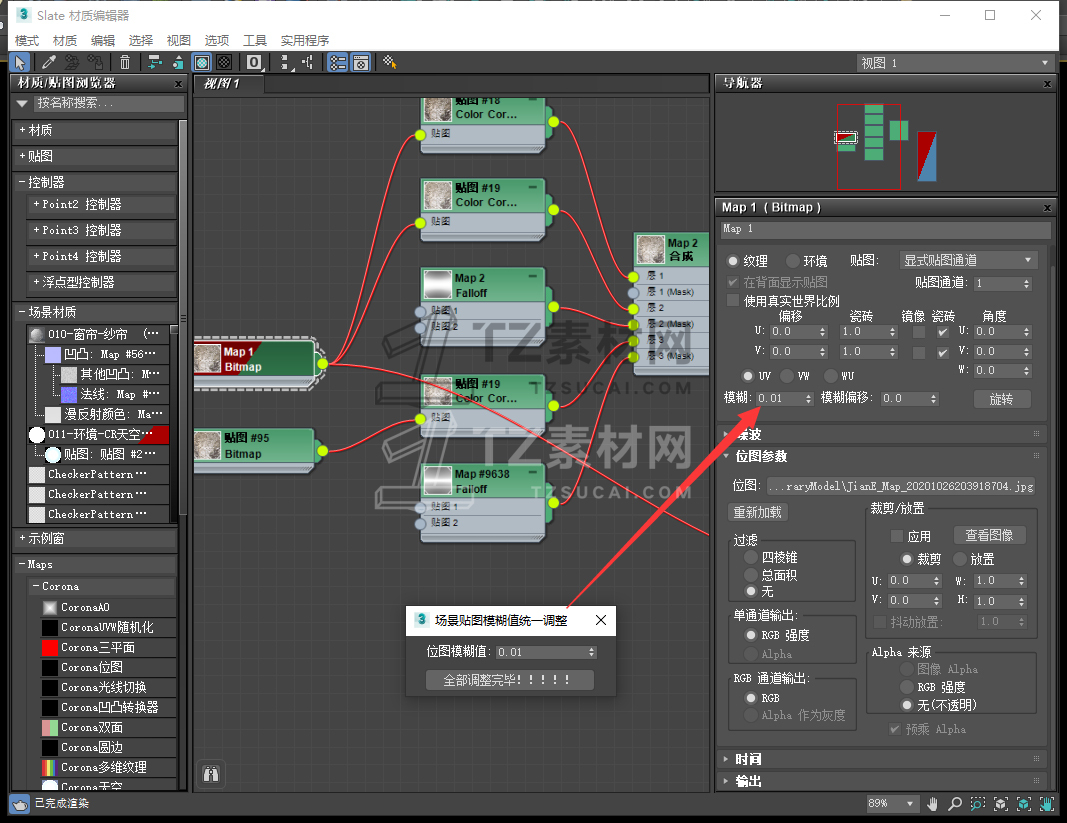
Task: Click the select by material icon
Action: (390, 63)
